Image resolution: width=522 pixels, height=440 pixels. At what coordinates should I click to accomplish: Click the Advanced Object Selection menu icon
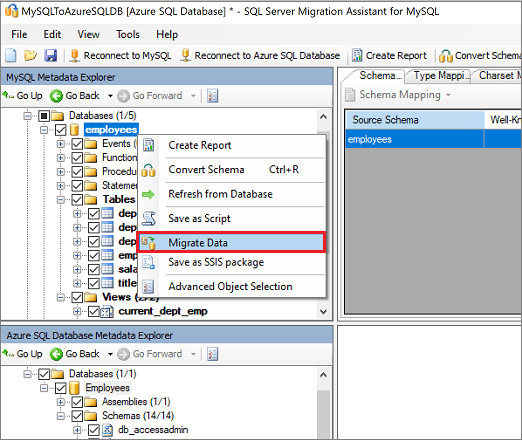pyautogui.click(x=148, y=287)
